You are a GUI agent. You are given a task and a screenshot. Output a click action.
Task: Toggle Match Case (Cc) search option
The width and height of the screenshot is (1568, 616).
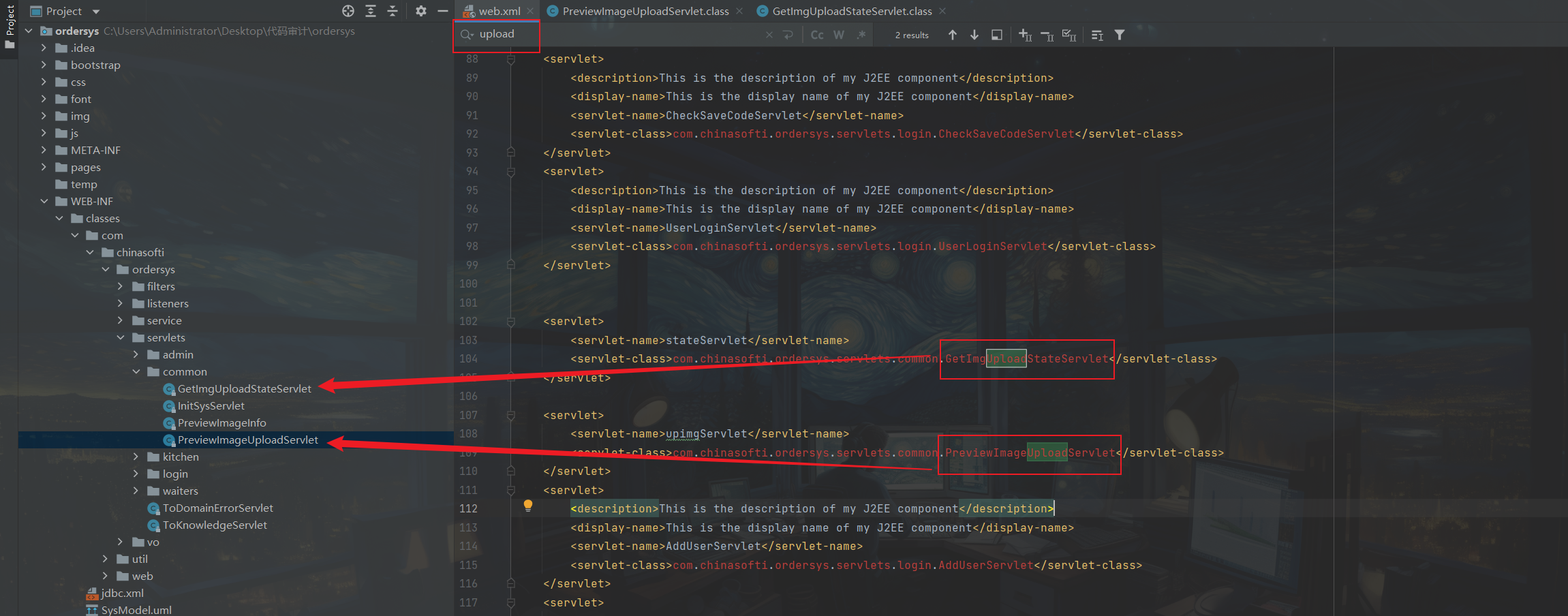[817, 35]
